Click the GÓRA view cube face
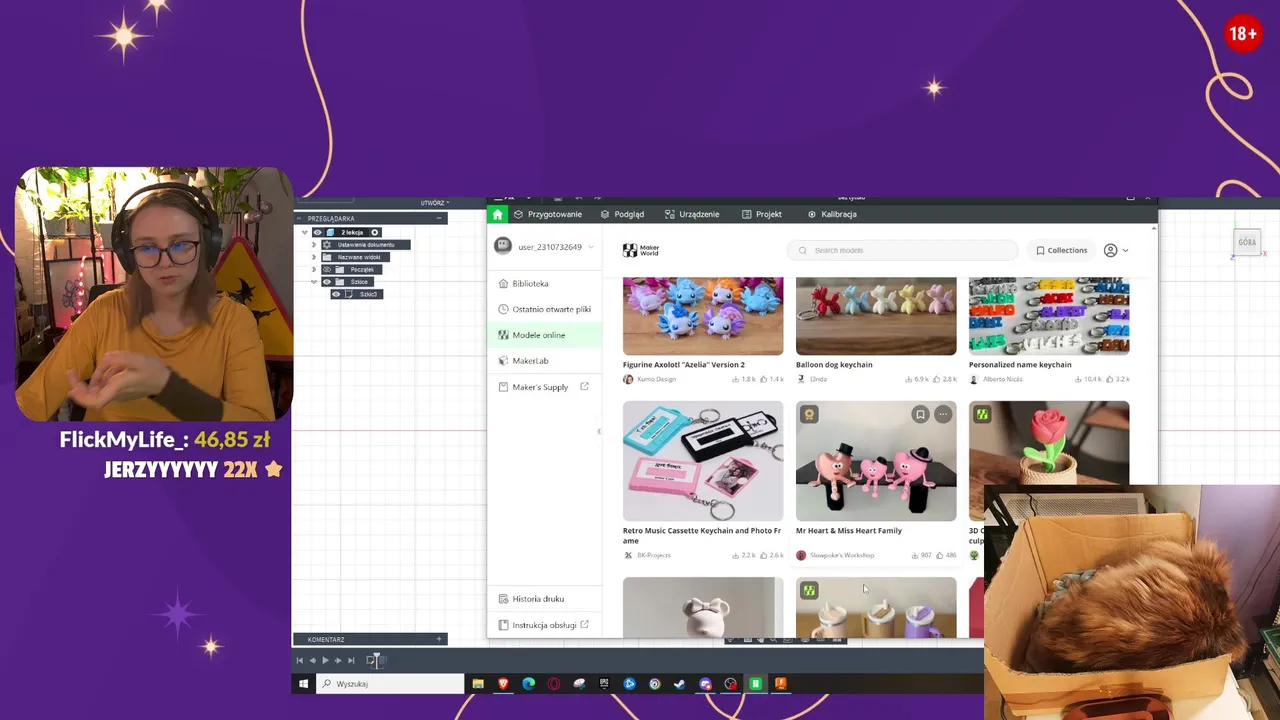The height and width of the screenshot is (720, 1280). (1247, 242)
